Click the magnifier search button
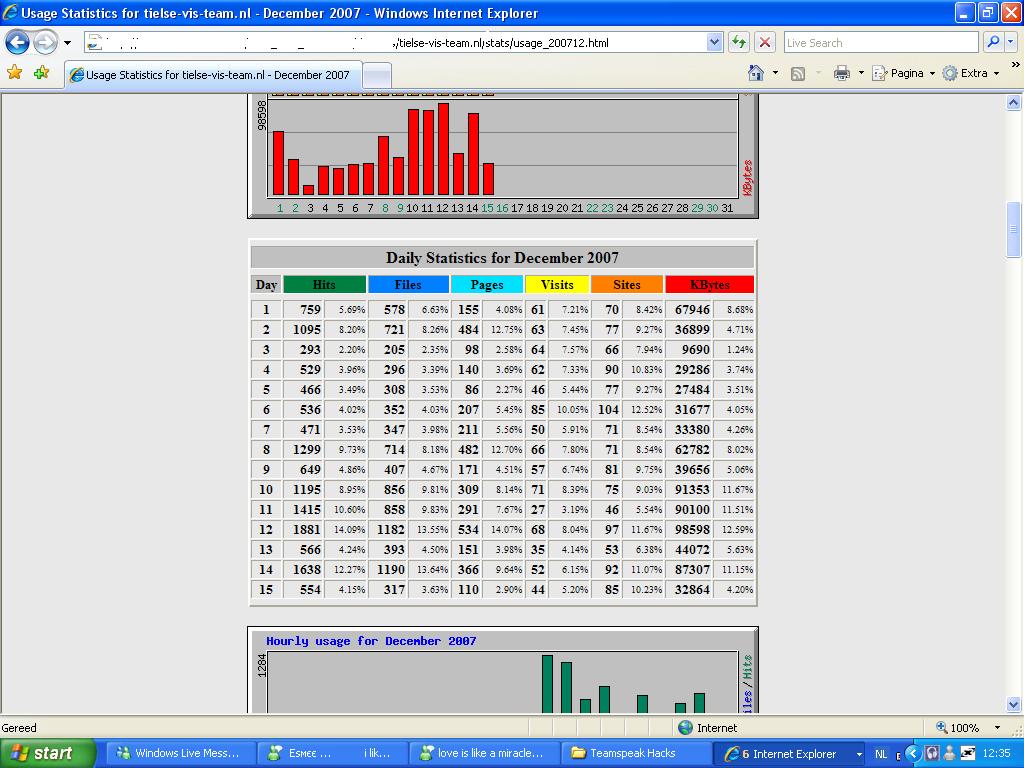This screenshot has width=1024, height=768. [x=993, y=43]
